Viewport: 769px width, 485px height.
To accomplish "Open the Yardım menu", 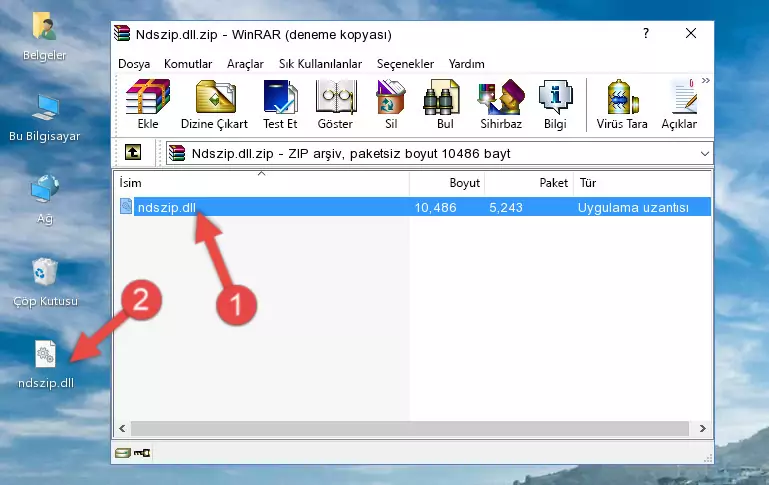I will click(466, 64).
